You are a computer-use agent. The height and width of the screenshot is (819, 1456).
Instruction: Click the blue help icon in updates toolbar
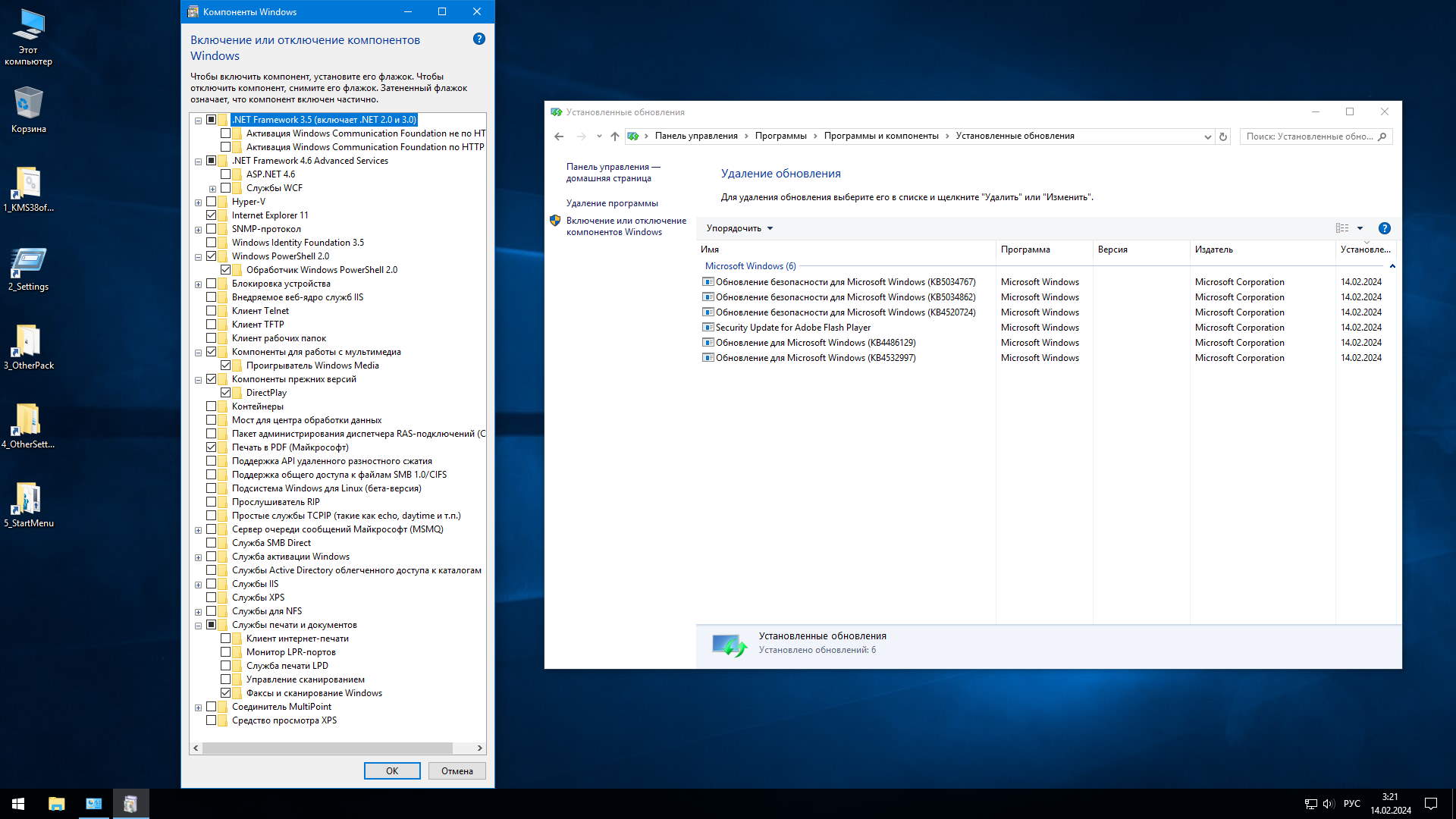coord(1384,228)
